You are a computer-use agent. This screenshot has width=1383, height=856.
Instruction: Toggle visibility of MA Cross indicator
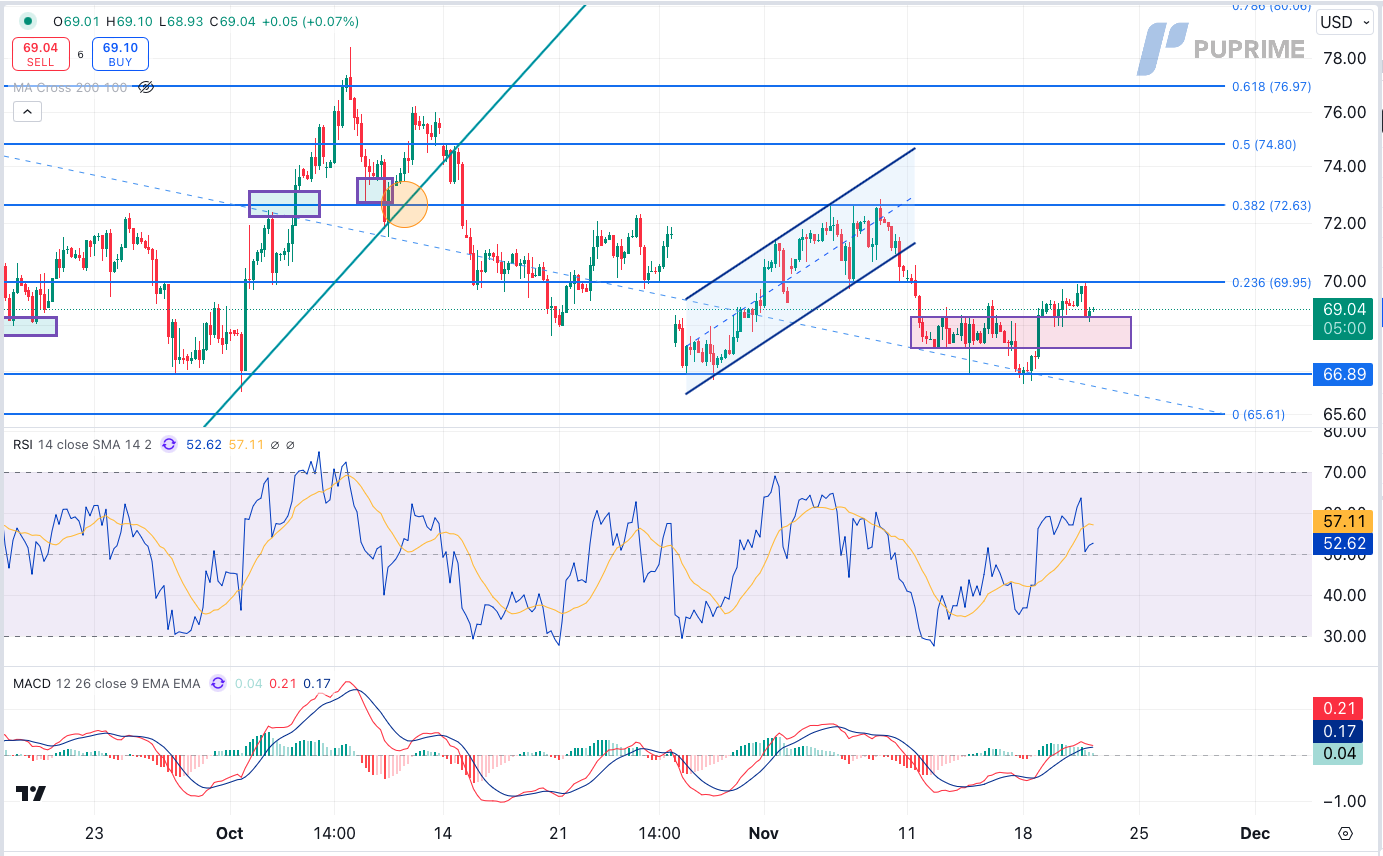[x=146, y=87]
